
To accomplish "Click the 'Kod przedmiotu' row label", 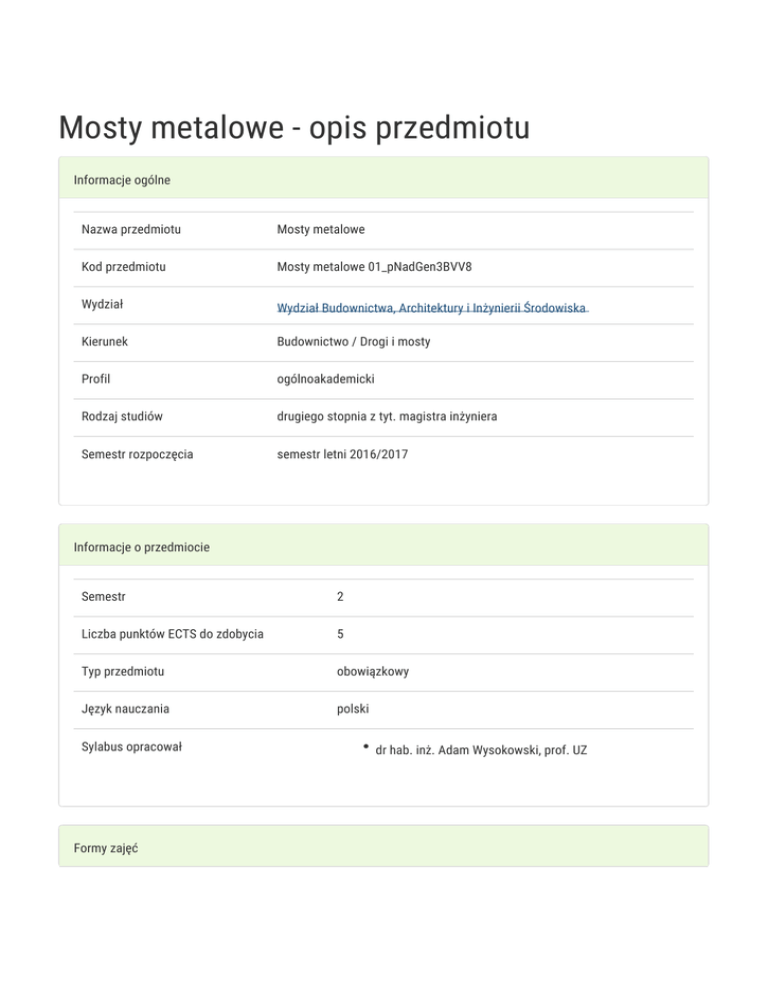I will pos(124,267).
